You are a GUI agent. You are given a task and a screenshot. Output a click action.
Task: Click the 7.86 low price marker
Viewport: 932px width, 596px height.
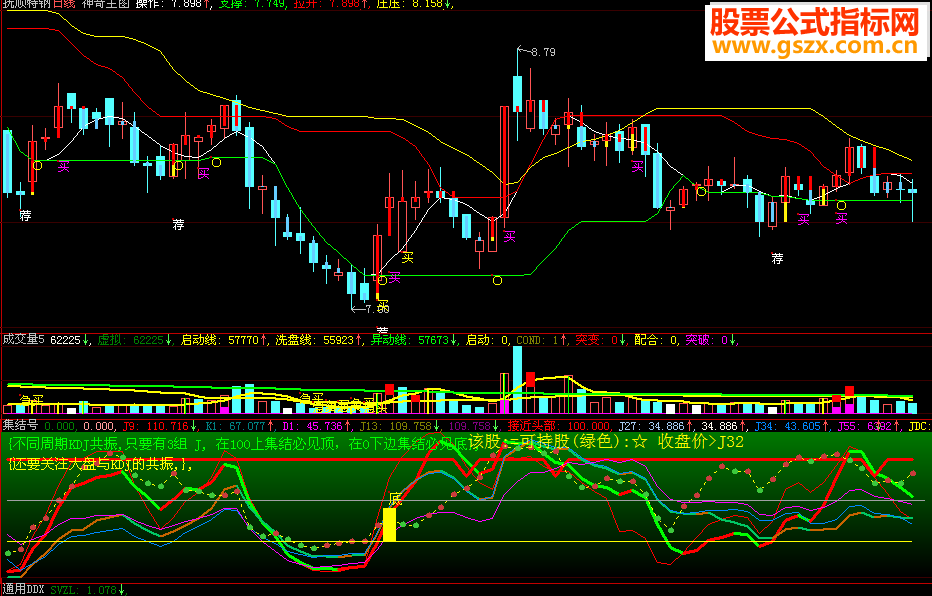tap(377, 308)
